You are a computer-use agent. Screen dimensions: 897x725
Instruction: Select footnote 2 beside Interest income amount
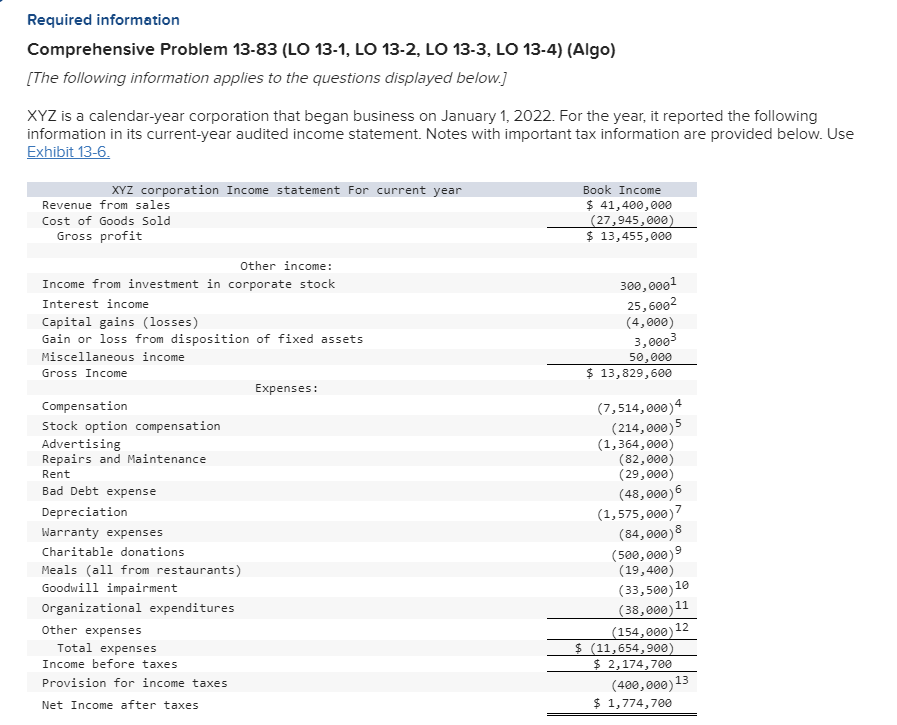click(675, 300)
